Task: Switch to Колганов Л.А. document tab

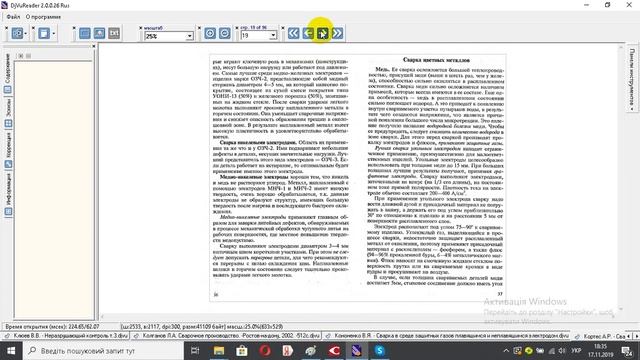Action: (227, 336)
